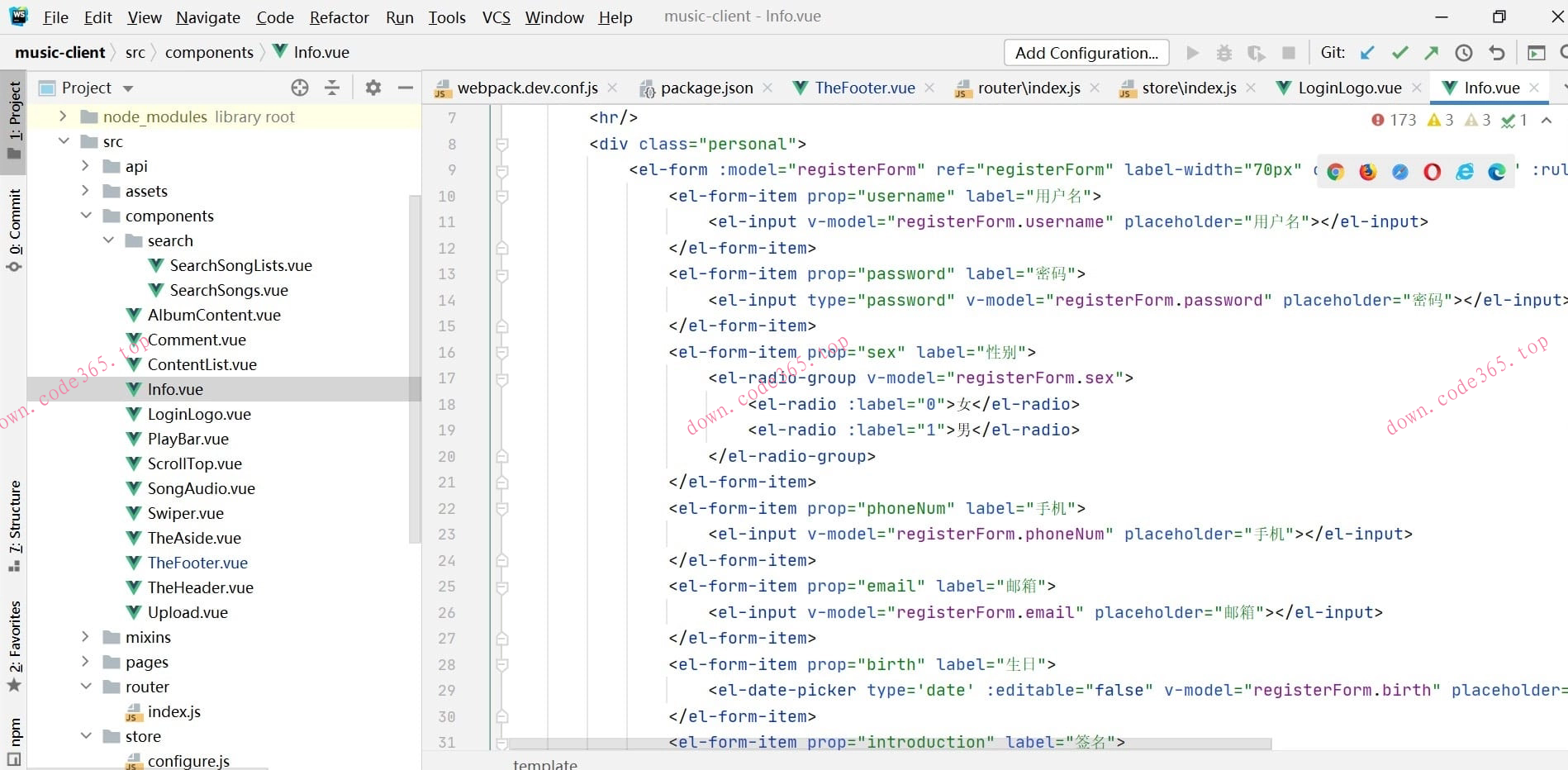Viewport: 1568px width, 770px height.
Task: Switch to the LoginLogo.vue tab
Action: (x=1349, y=88)
